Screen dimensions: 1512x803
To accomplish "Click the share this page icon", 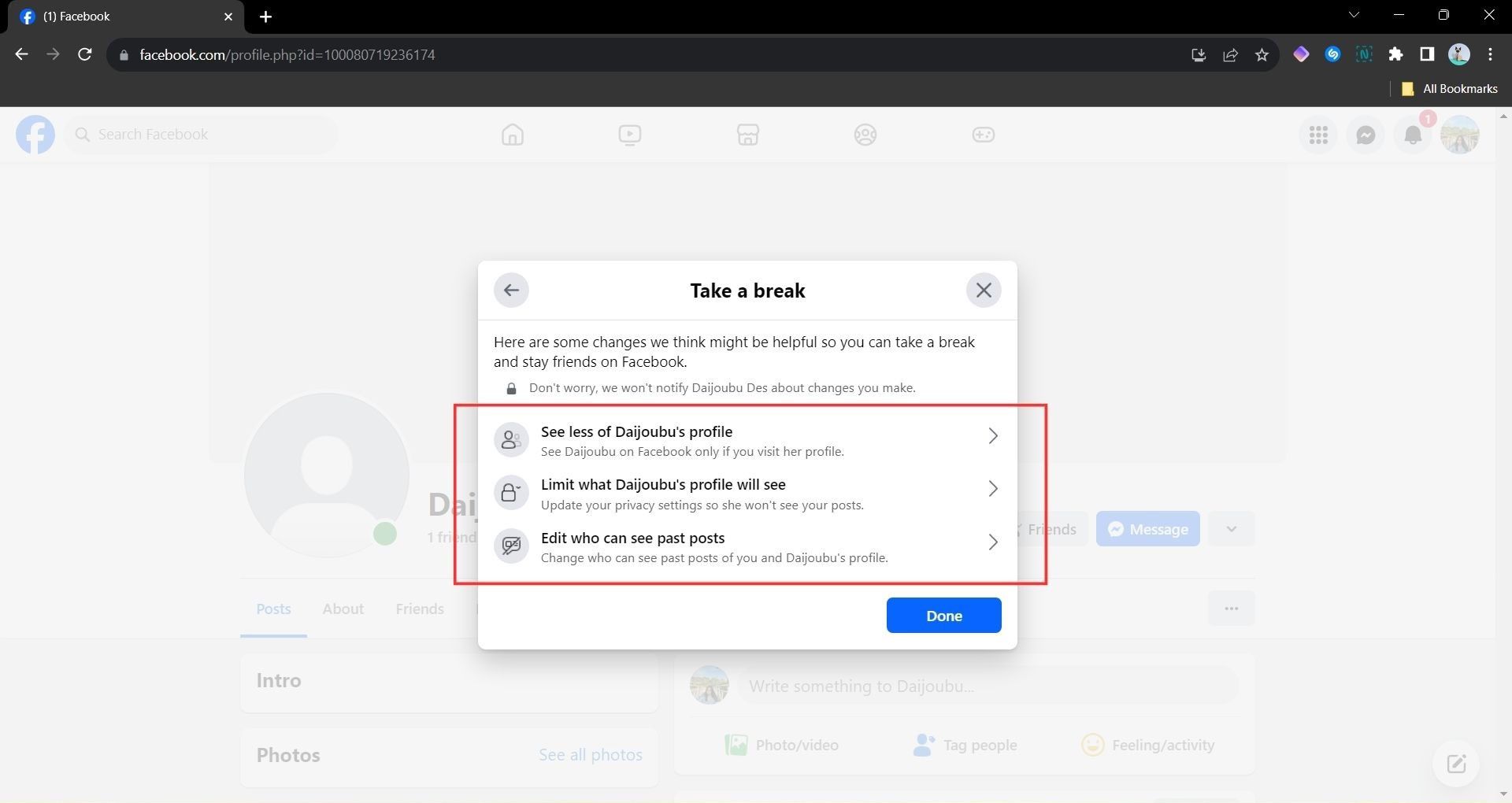I will 1230,54.
